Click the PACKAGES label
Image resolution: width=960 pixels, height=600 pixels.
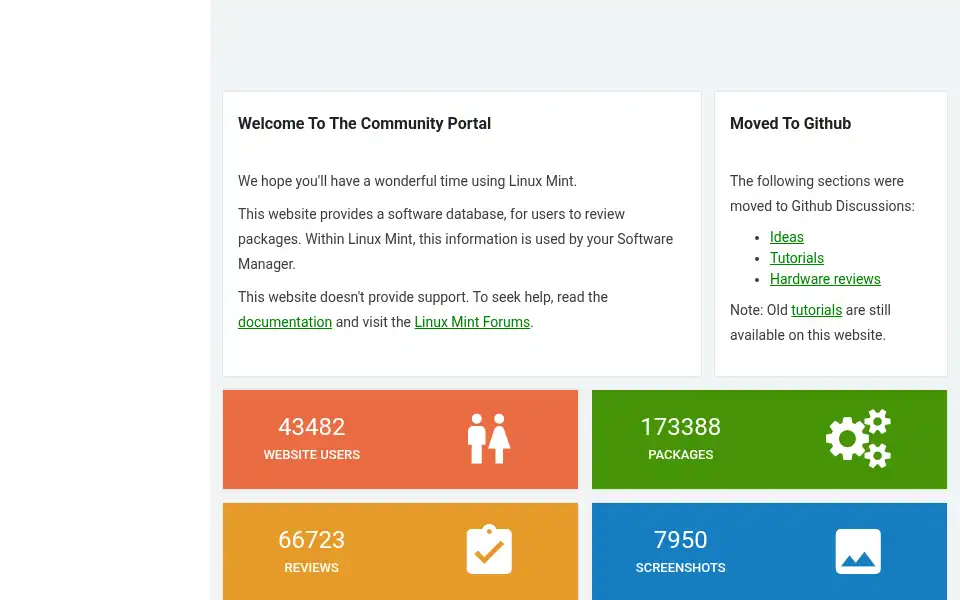pyautogui.click(x=680, y=455)
